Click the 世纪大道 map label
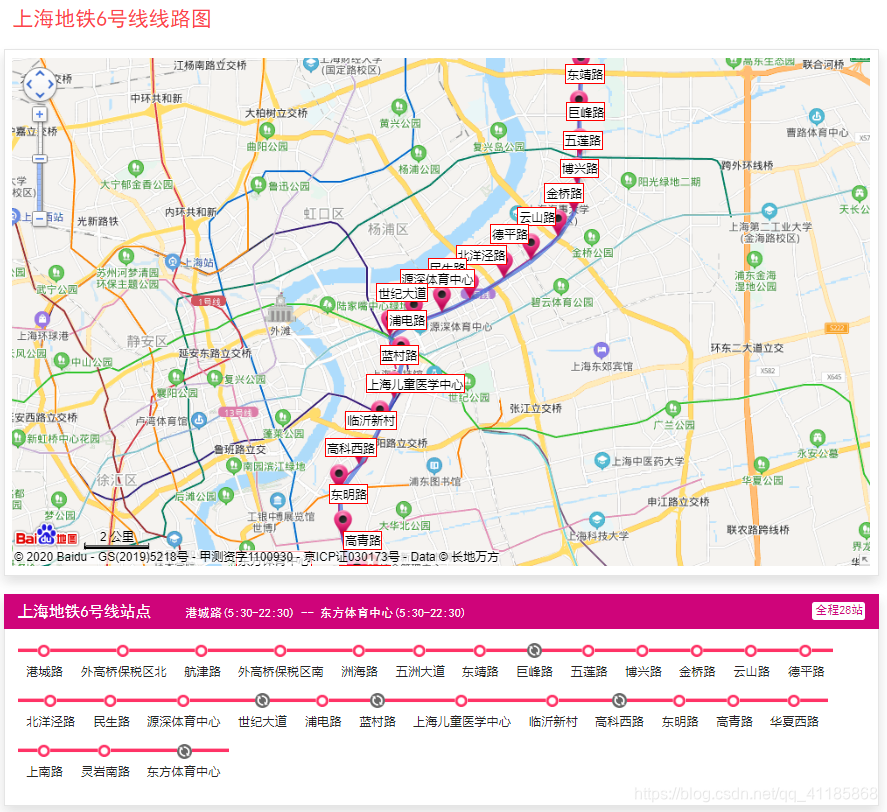Viewport: 887px width, 812px height. click(402, 293)
